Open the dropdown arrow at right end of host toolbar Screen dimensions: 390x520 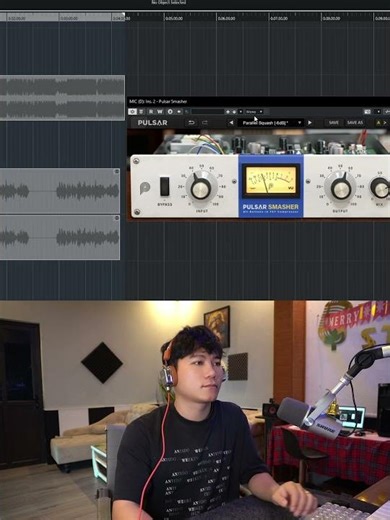(x=378, y=112)
